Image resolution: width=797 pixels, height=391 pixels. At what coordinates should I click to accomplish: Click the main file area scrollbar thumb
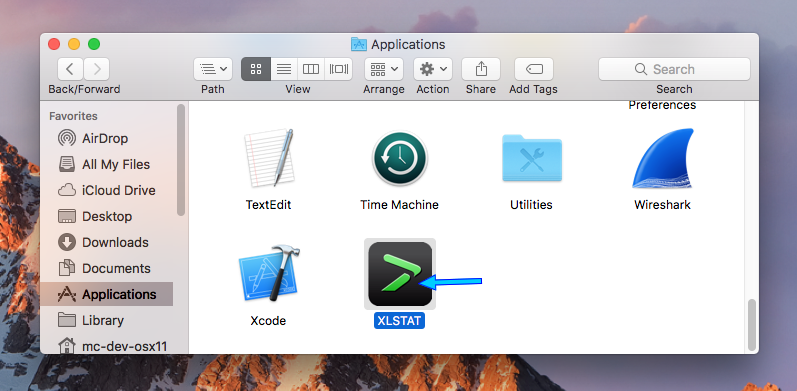coord(752,324)
